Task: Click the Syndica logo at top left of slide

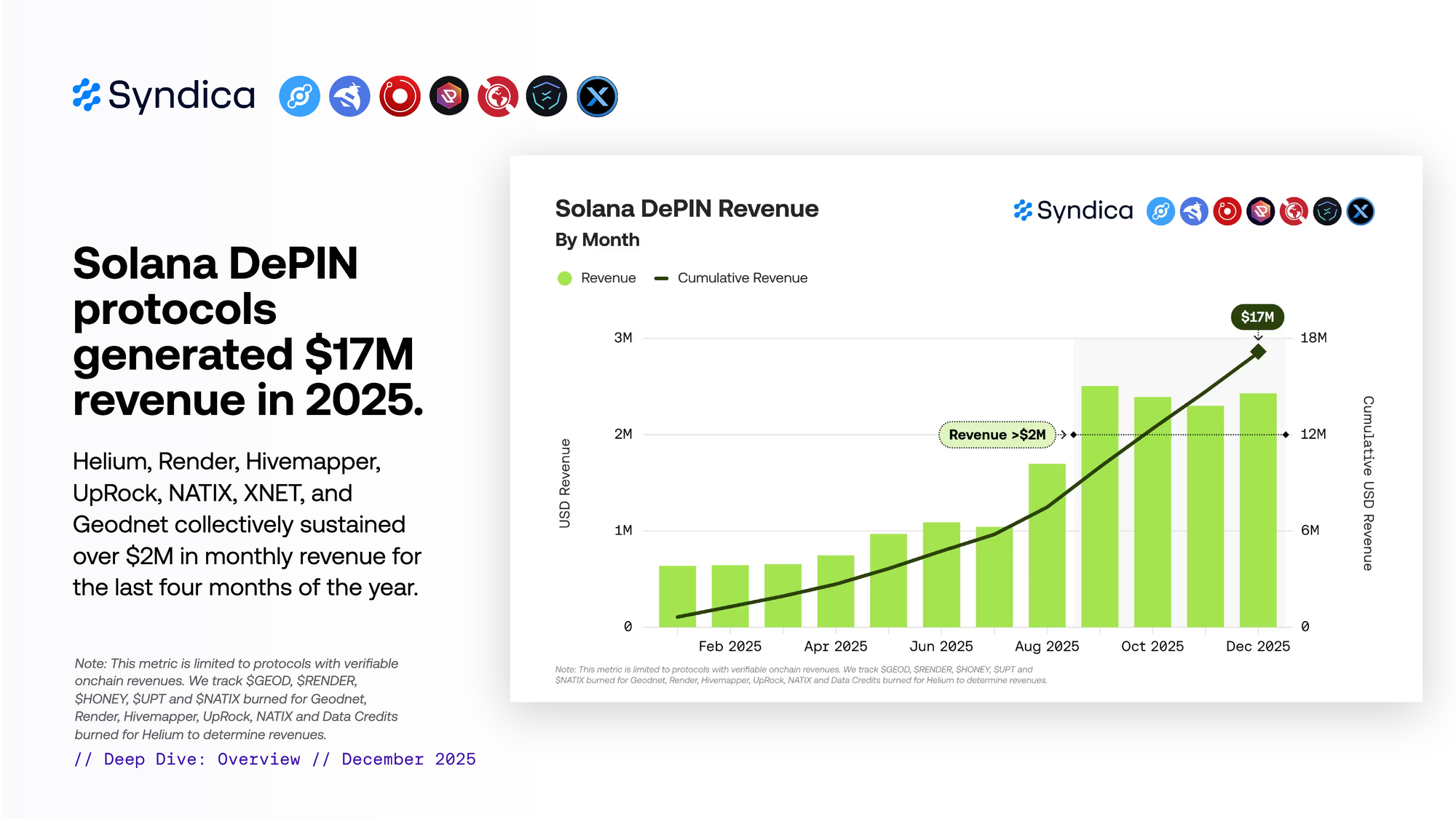Action: (164, 95)
